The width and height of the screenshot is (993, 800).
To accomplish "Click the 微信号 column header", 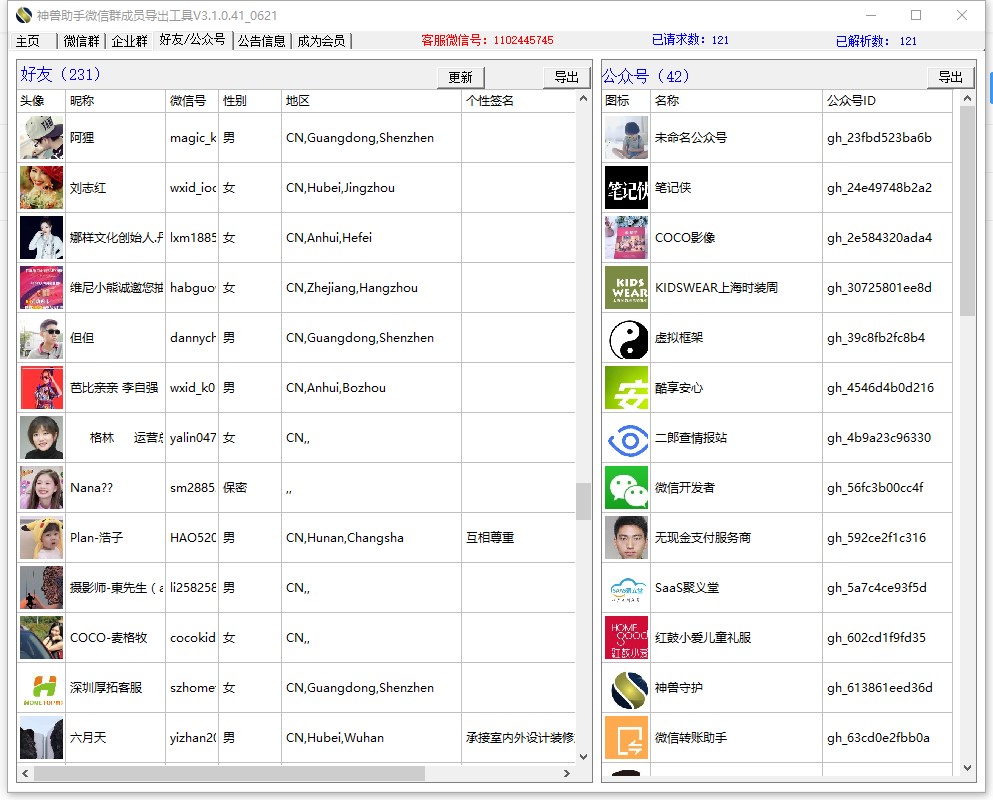I will [192, 101].
